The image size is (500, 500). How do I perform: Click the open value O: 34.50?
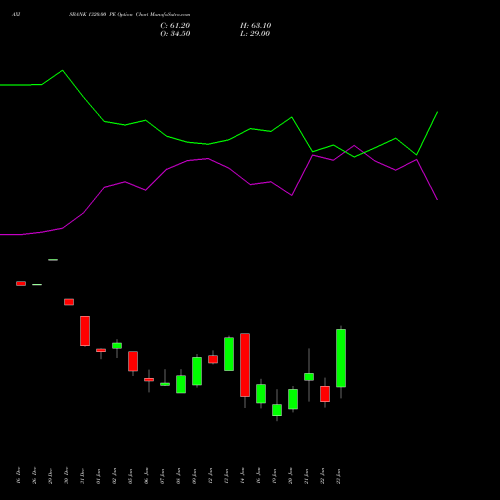175,34
